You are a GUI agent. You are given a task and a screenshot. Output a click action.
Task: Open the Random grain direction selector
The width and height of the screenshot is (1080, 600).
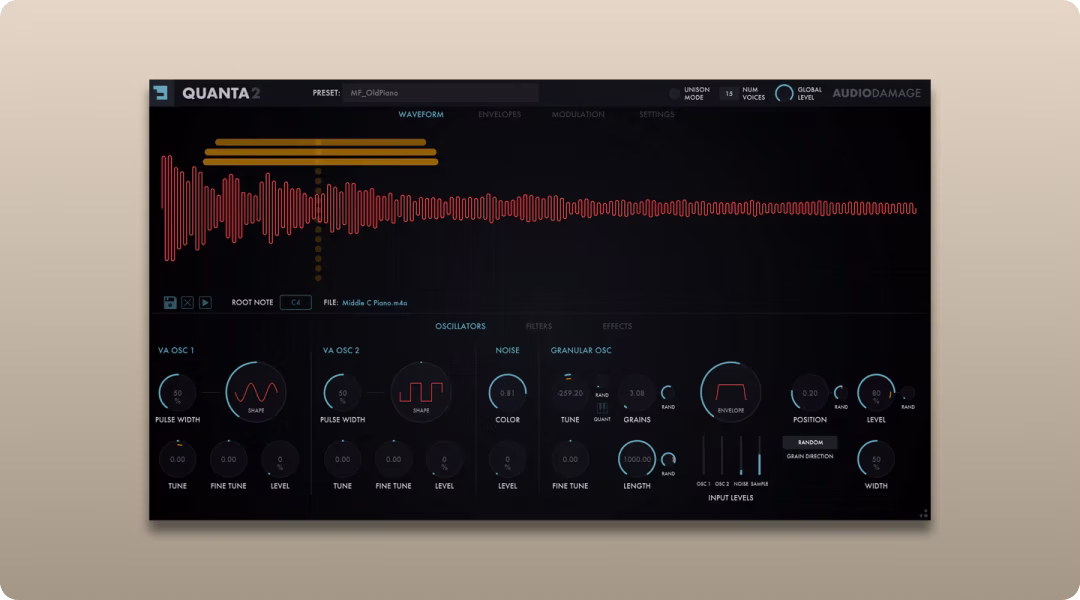[810, 442]
